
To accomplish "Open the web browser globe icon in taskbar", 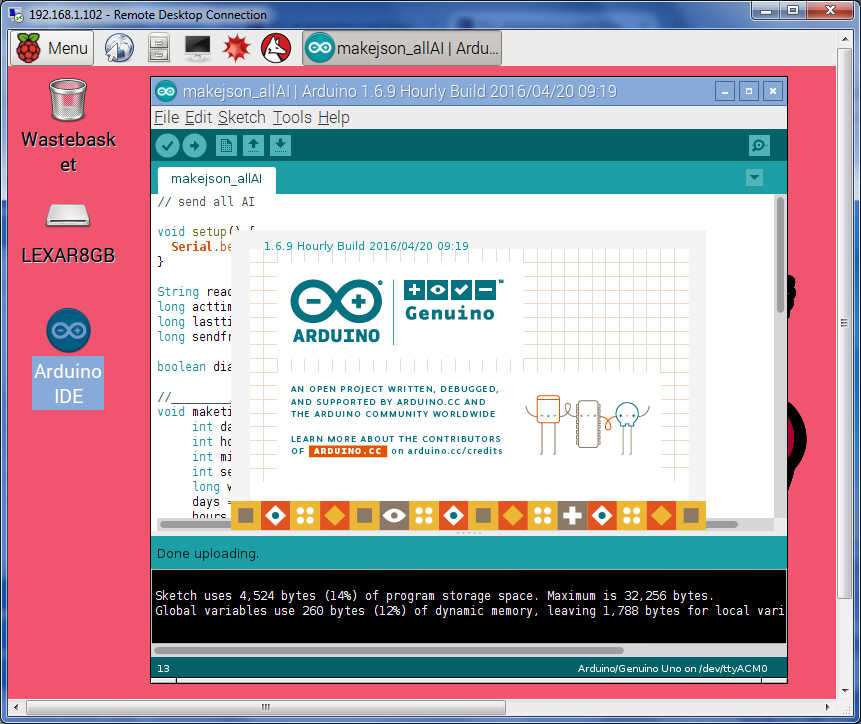I will (119, 47).
